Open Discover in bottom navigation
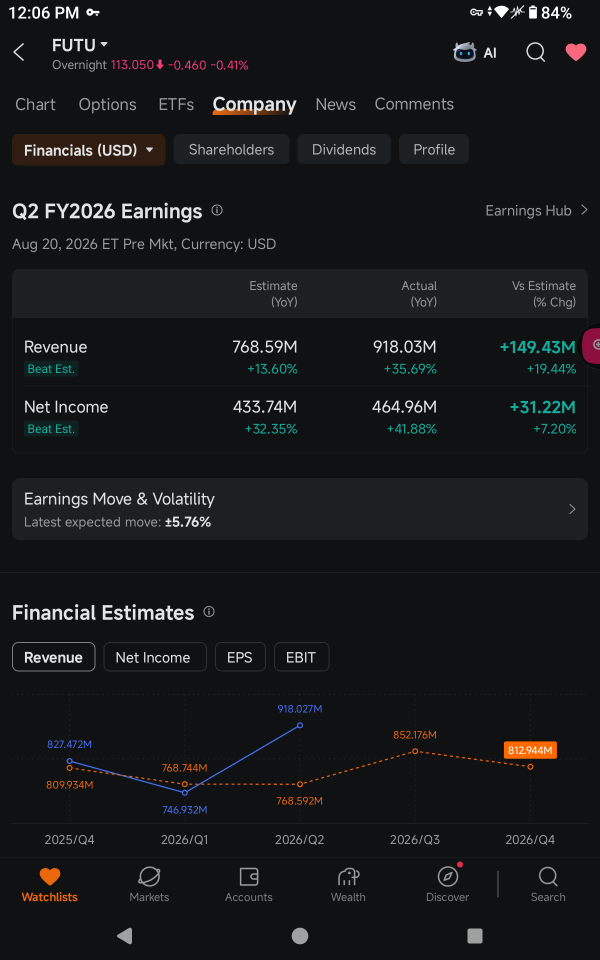The width and height of the screenshot is (600, 960). point(448,885)
